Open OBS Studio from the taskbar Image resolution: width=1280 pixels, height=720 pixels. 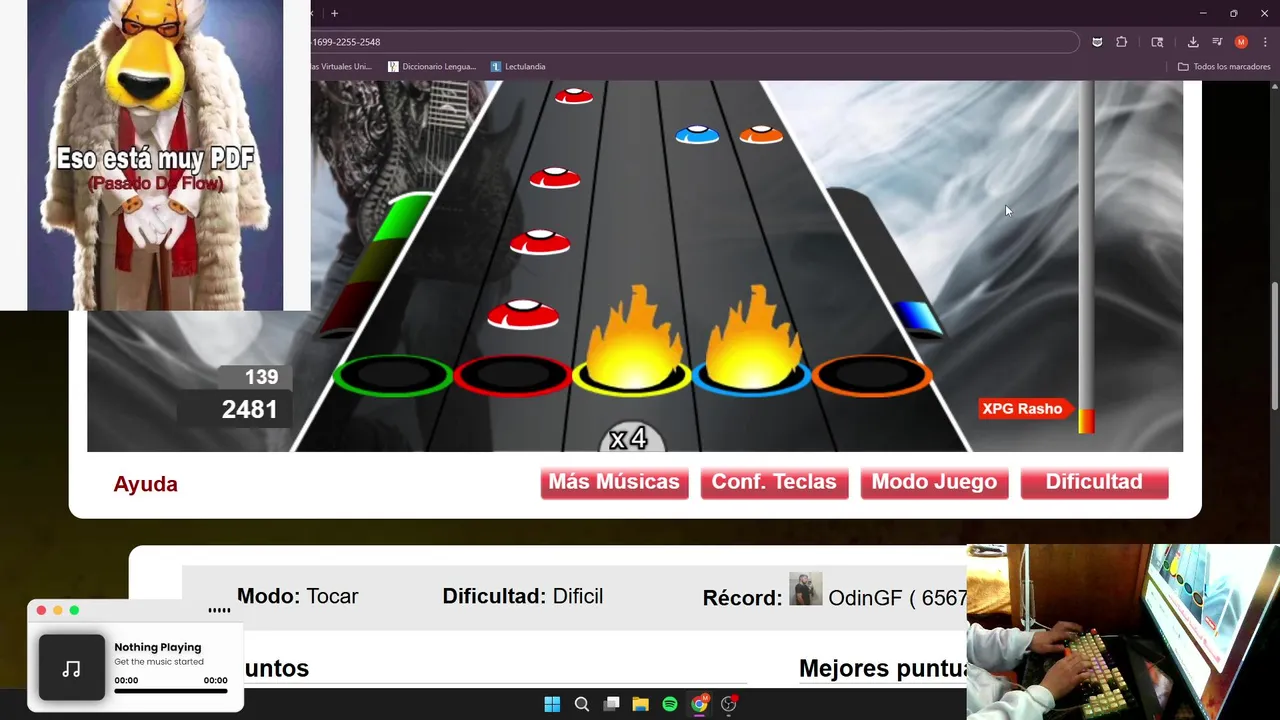(729, 704)
